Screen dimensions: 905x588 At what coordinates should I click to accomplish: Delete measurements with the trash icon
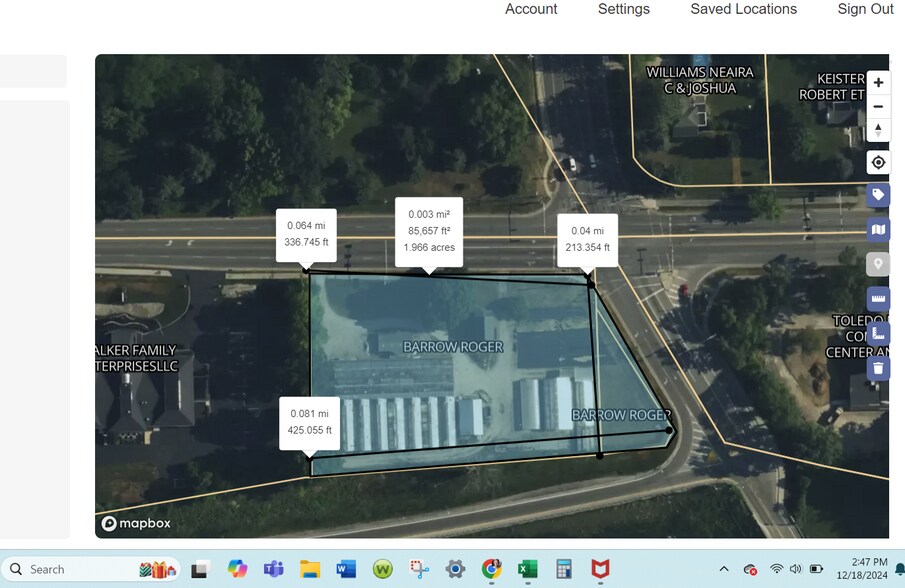click(x=878, y=368)
